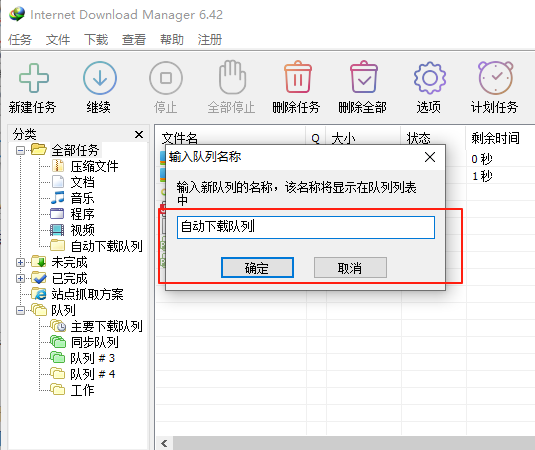Expand the 未完成 tree node

pyautogui.click(x=20, y=262)
